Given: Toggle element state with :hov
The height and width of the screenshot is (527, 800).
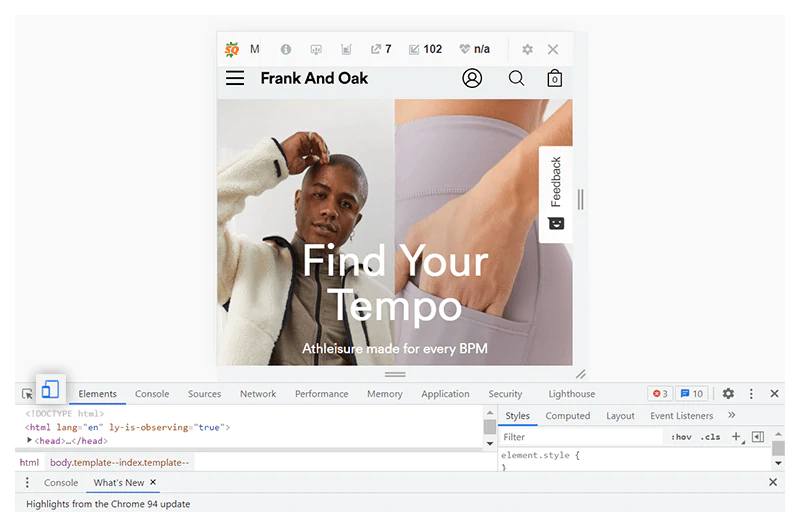Looking at the screenshot, I should coord(681,437).
